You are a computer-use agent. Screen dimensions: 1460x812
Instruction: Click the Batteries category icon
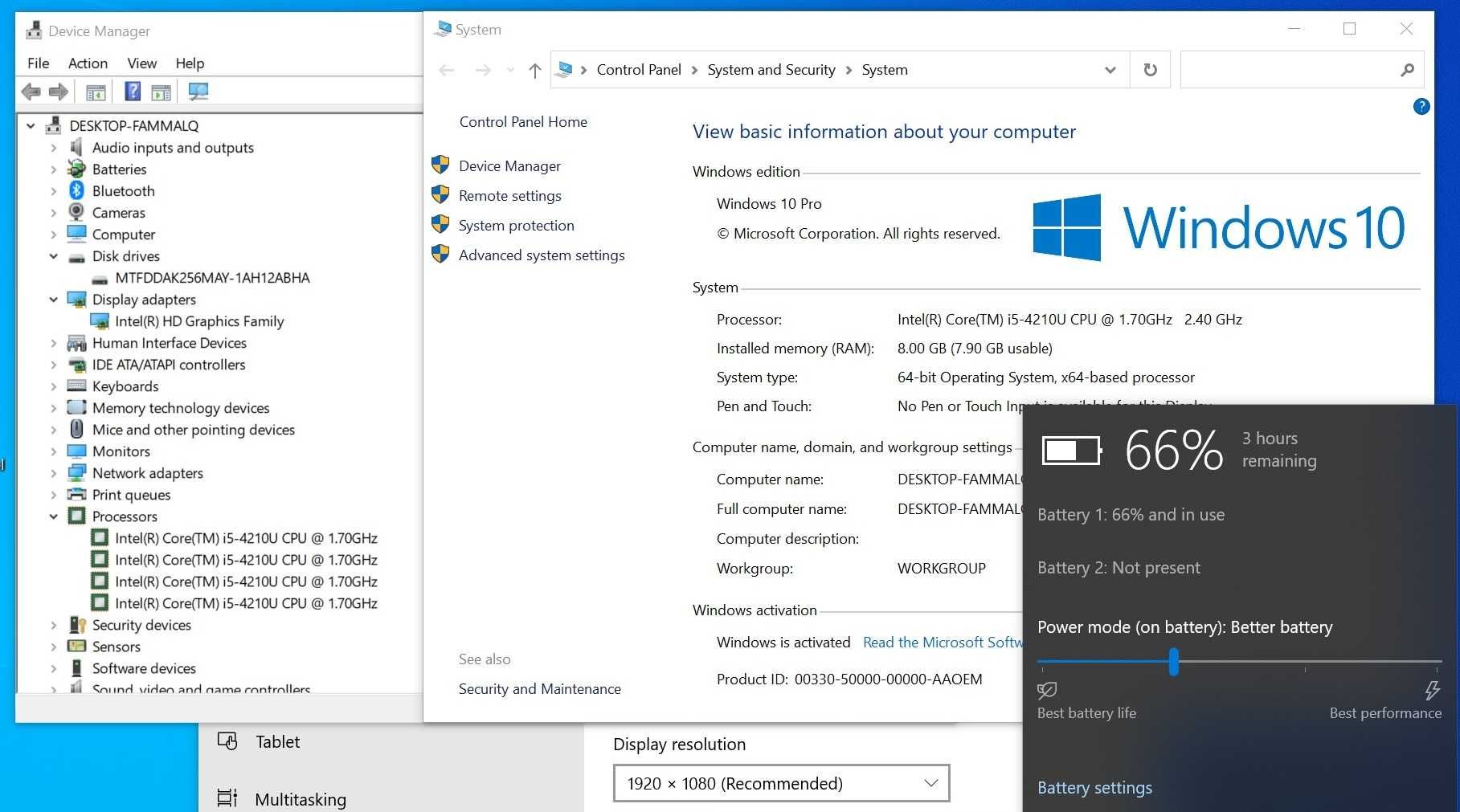[x=76, y=169]
